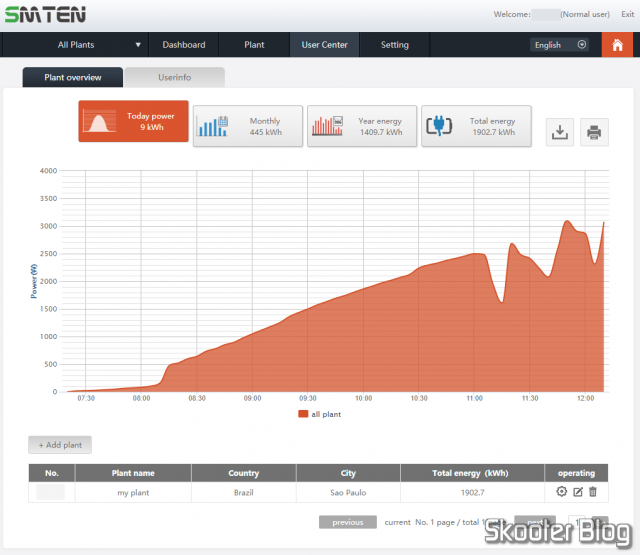Click the 12:00 axis label
The image size is (640, 555).
(x=585, y=398)
